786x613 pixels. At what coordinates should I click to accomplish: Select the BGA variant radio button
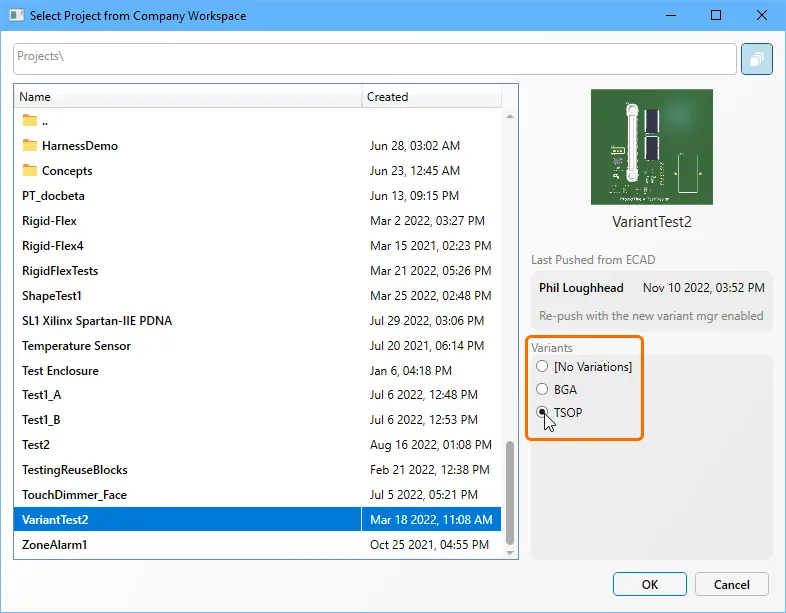(x=542, y=389)
